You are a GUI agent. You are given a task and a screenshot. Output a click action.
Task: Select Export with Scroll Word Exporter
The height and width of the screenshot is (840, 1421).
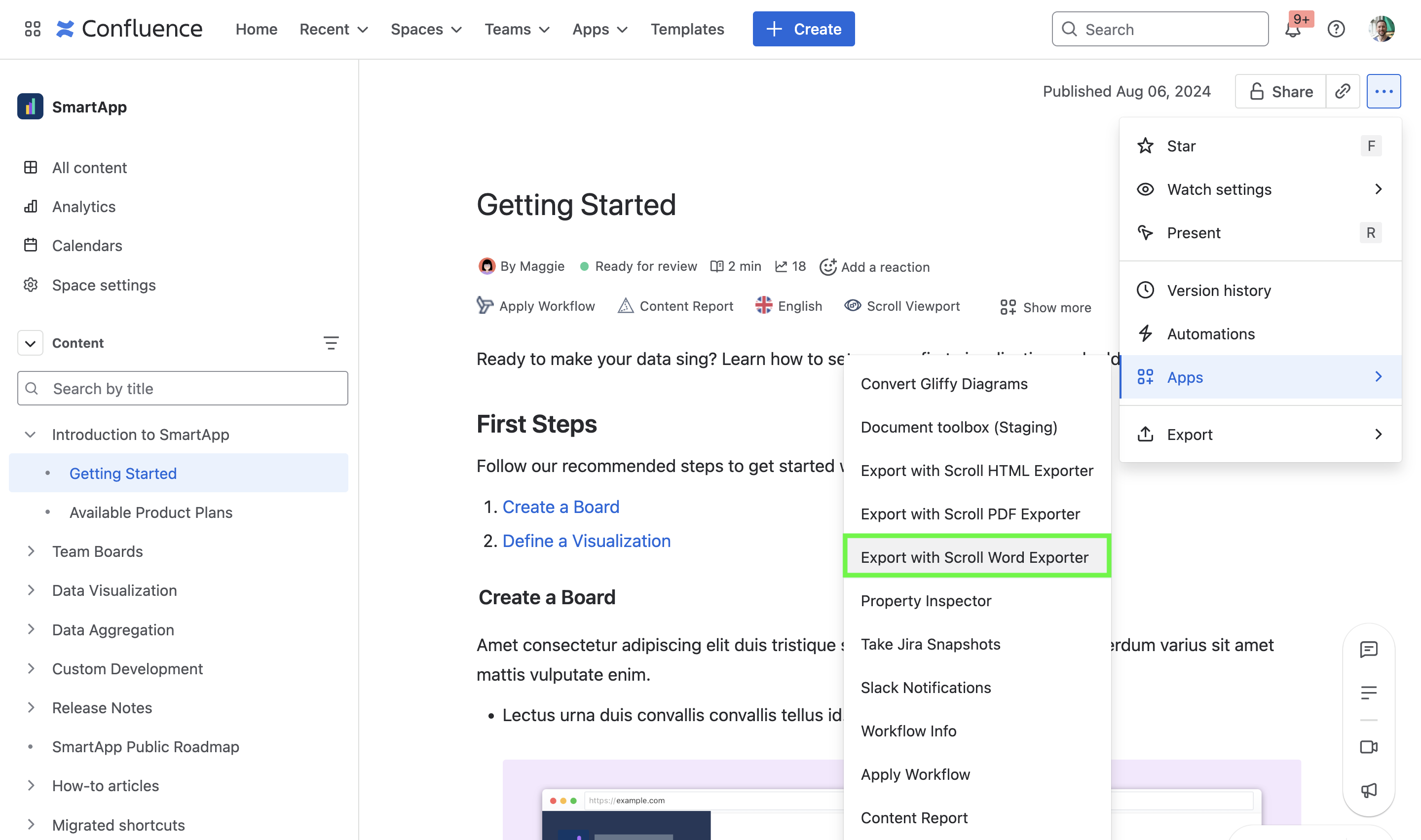tap(974, 557)
